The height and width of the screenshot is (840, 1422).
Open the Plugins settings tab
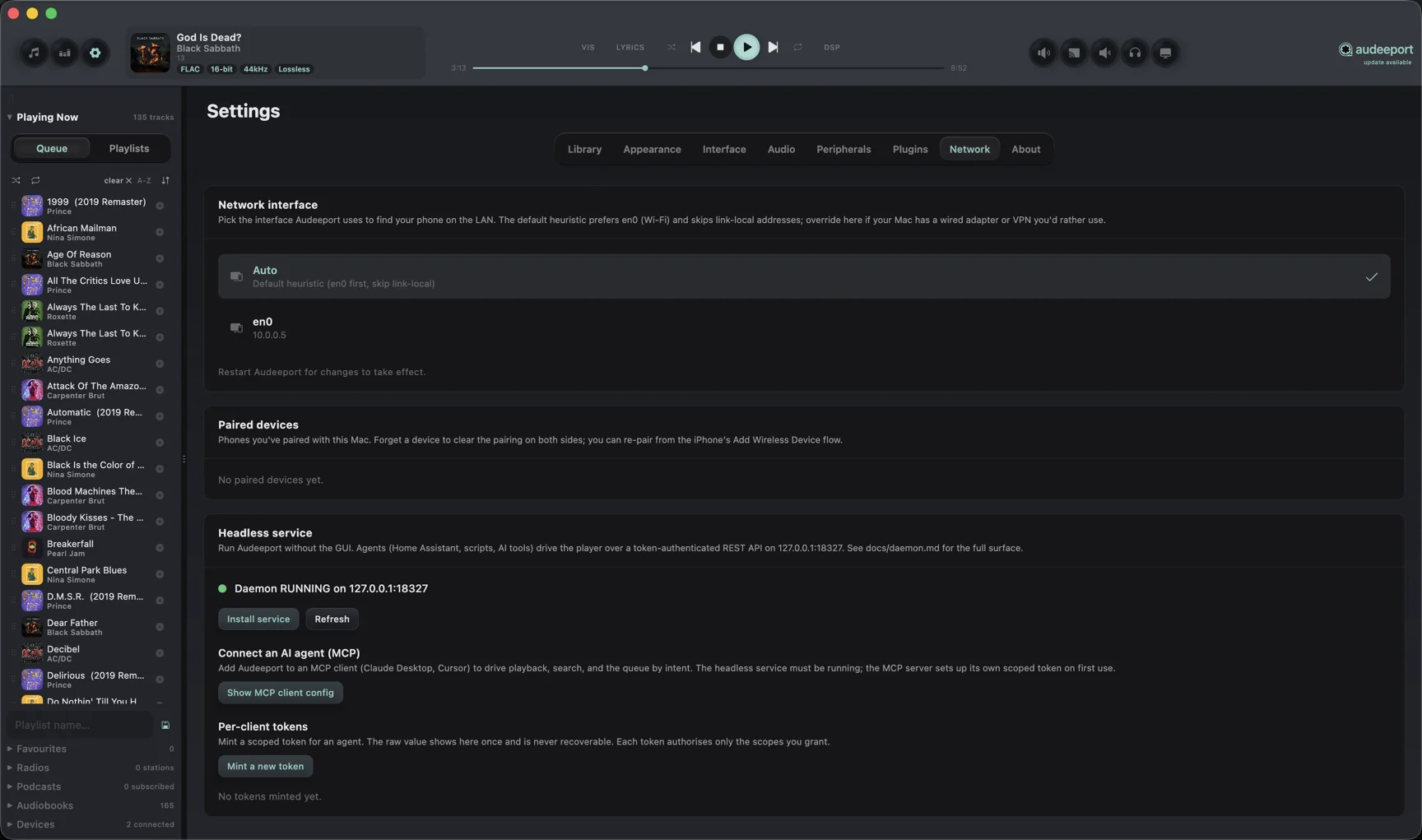pos(910,149)
